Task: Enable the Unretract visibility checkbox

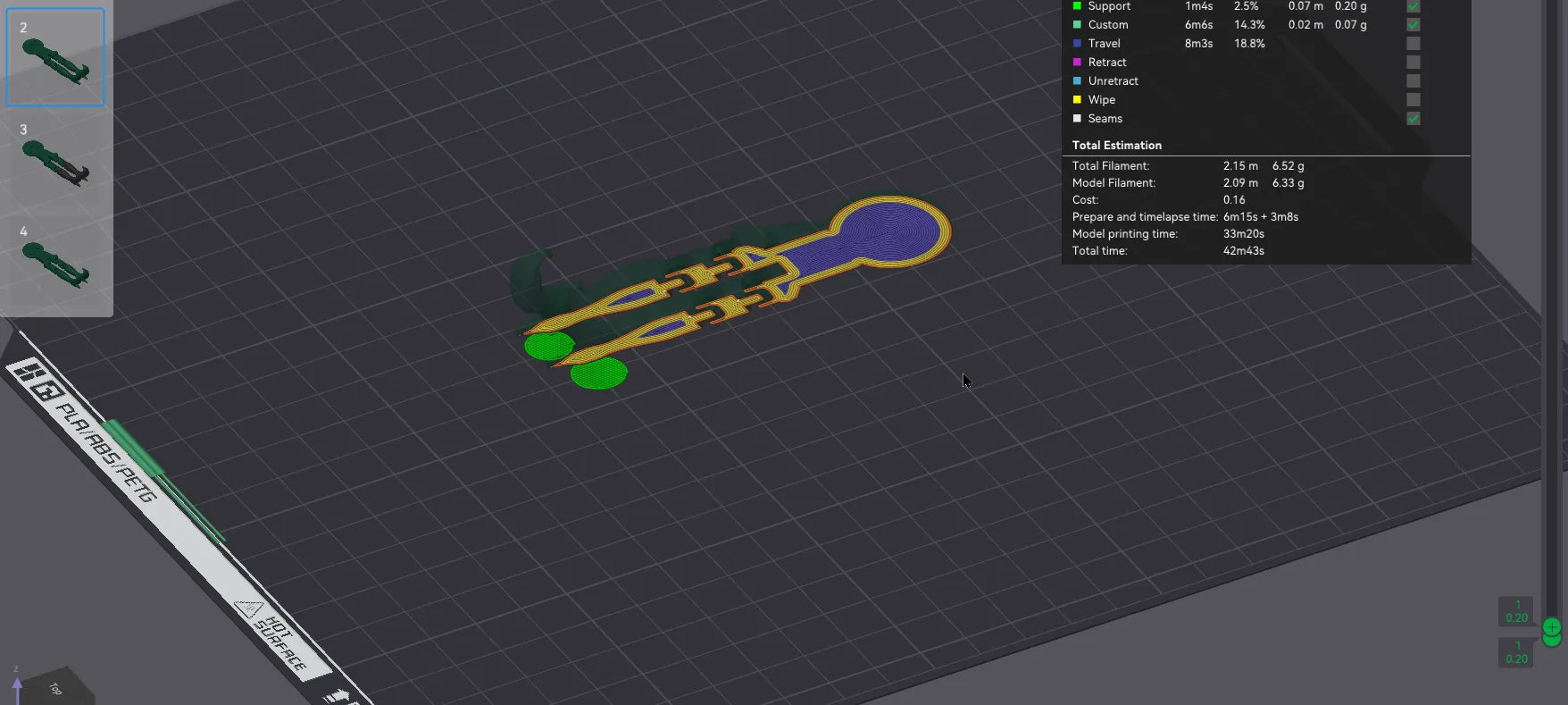Action: (1413, 81)
